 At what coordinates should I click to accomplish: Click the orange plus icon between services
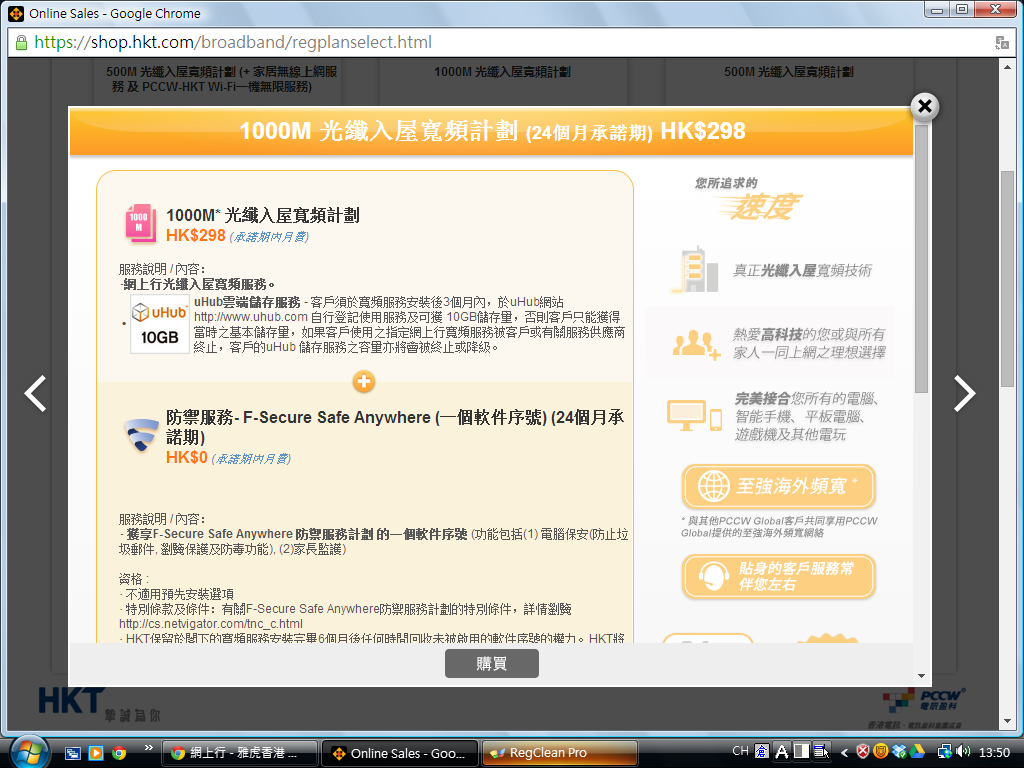364,381
